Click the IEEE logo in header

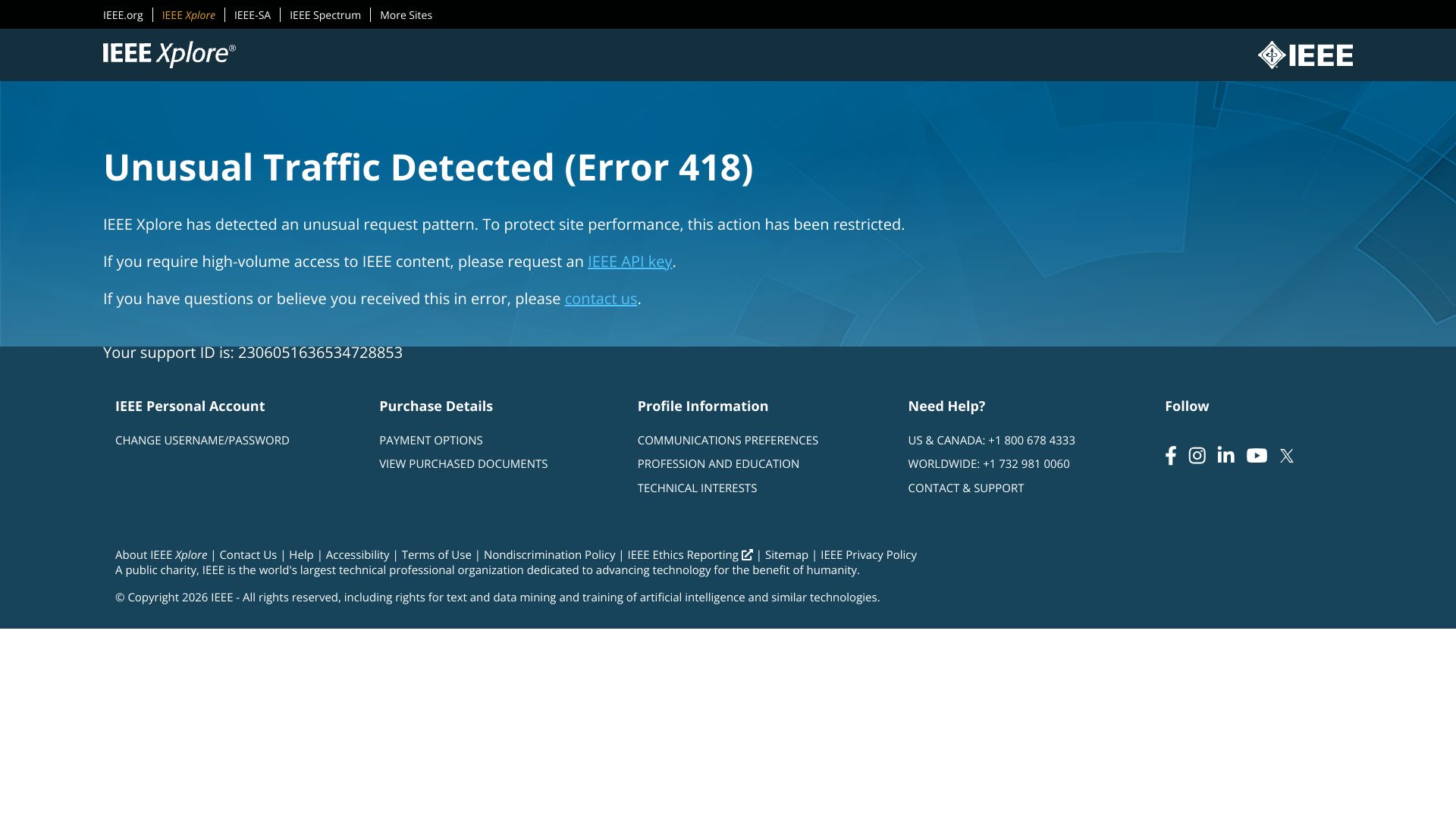tap(1305, 55)
